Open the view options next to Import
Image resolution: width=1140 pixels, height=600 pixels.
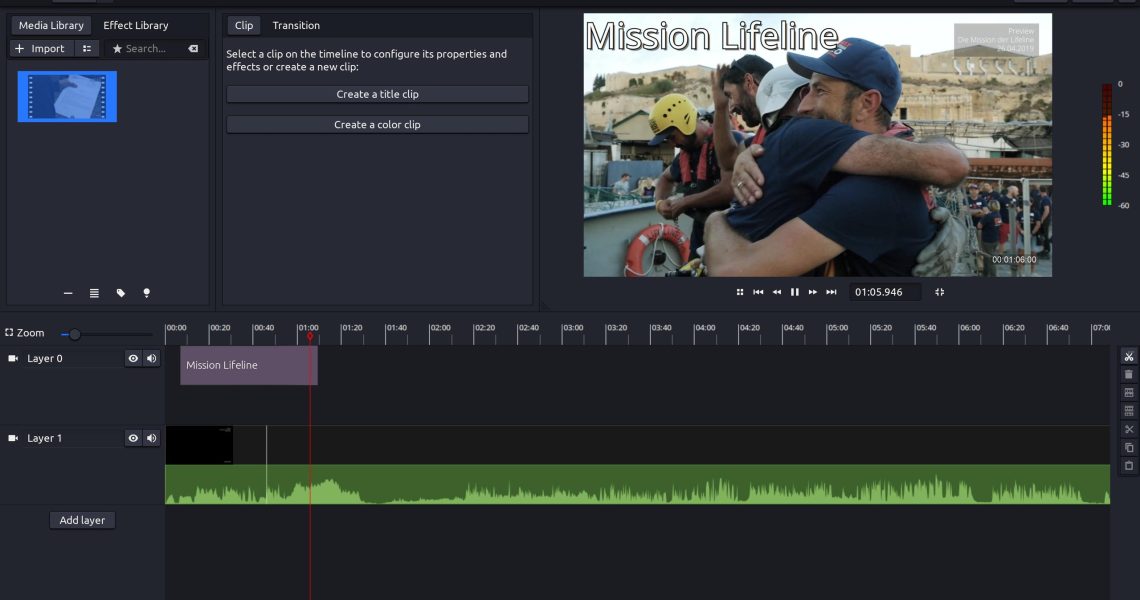(87, 48)
